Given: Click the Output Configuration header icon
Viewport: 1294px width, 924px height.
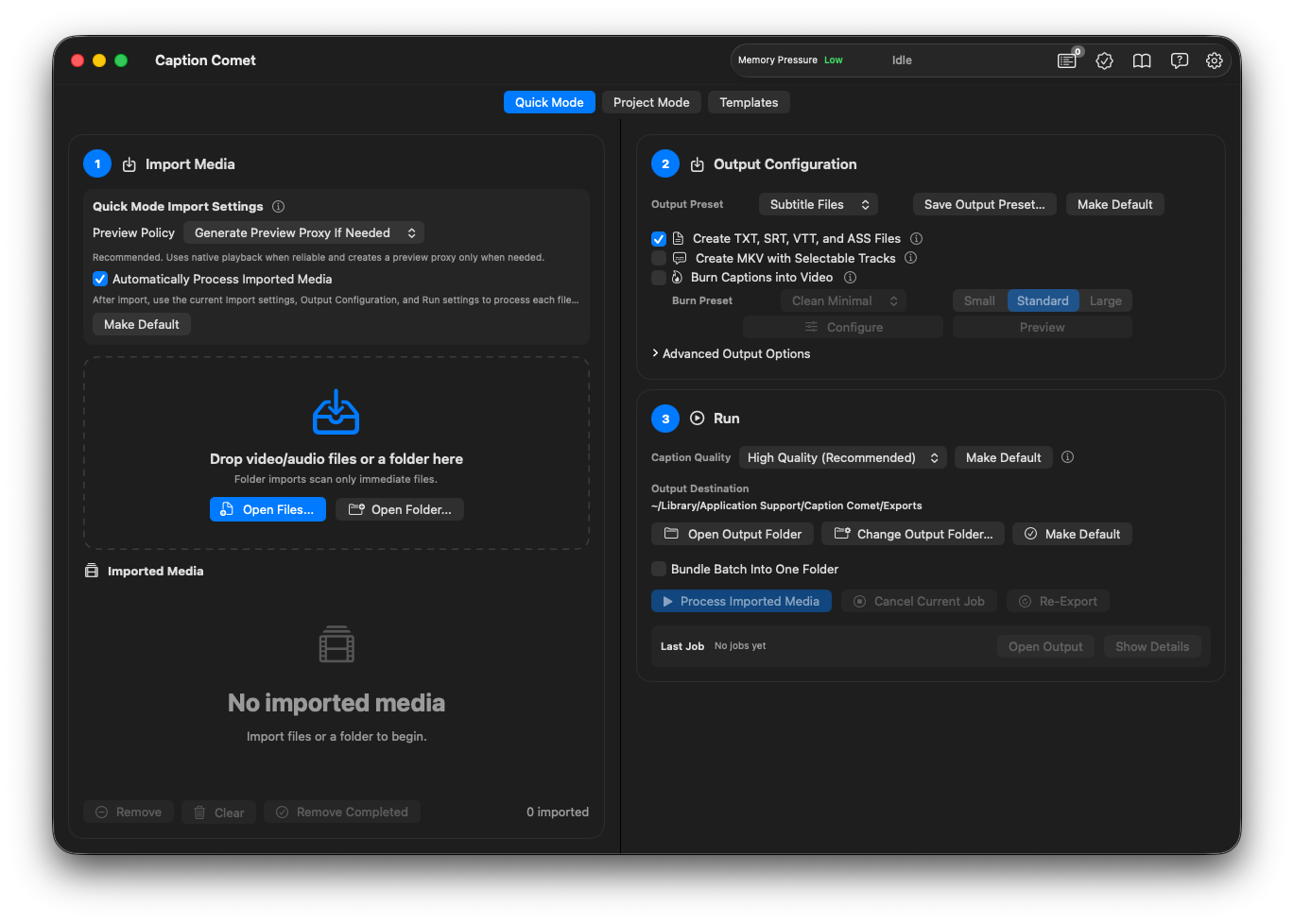Looking at the screenshot, I should (697, 164).
